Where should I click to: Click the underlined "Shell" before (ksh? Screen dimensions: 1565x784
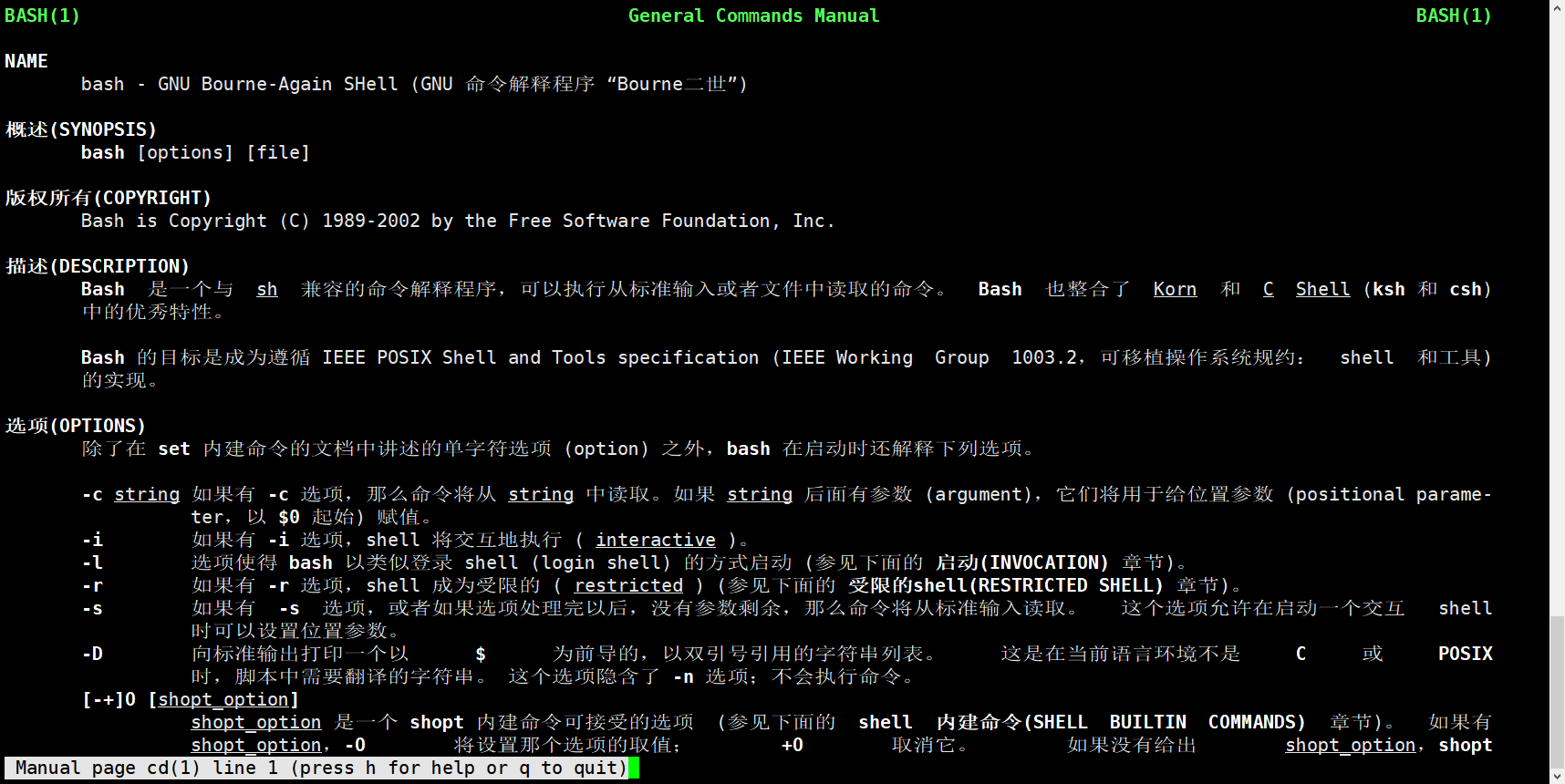click(1323, 289)
